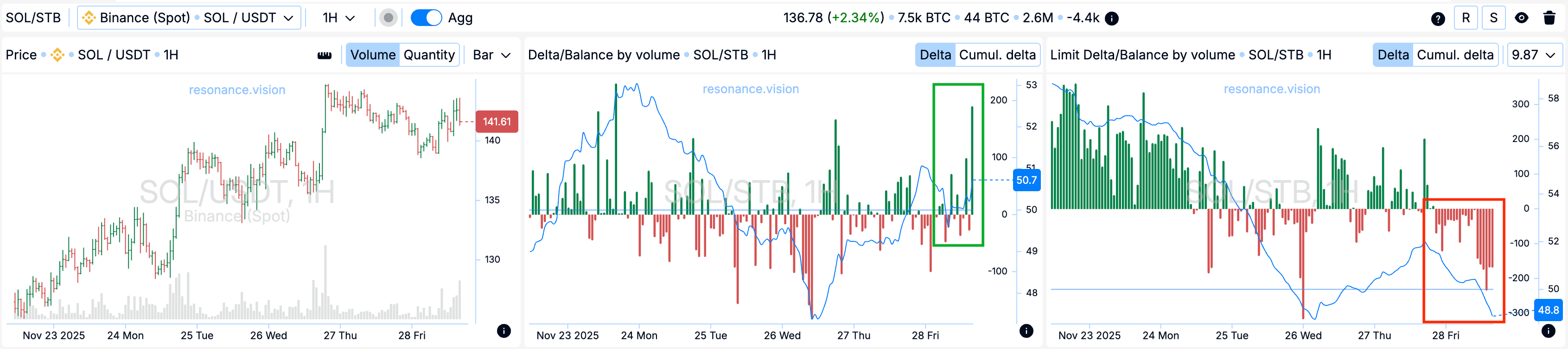Open the 9.87 value dropdown
This screenshot has height=349, width=1568.
pos(1534,55)
